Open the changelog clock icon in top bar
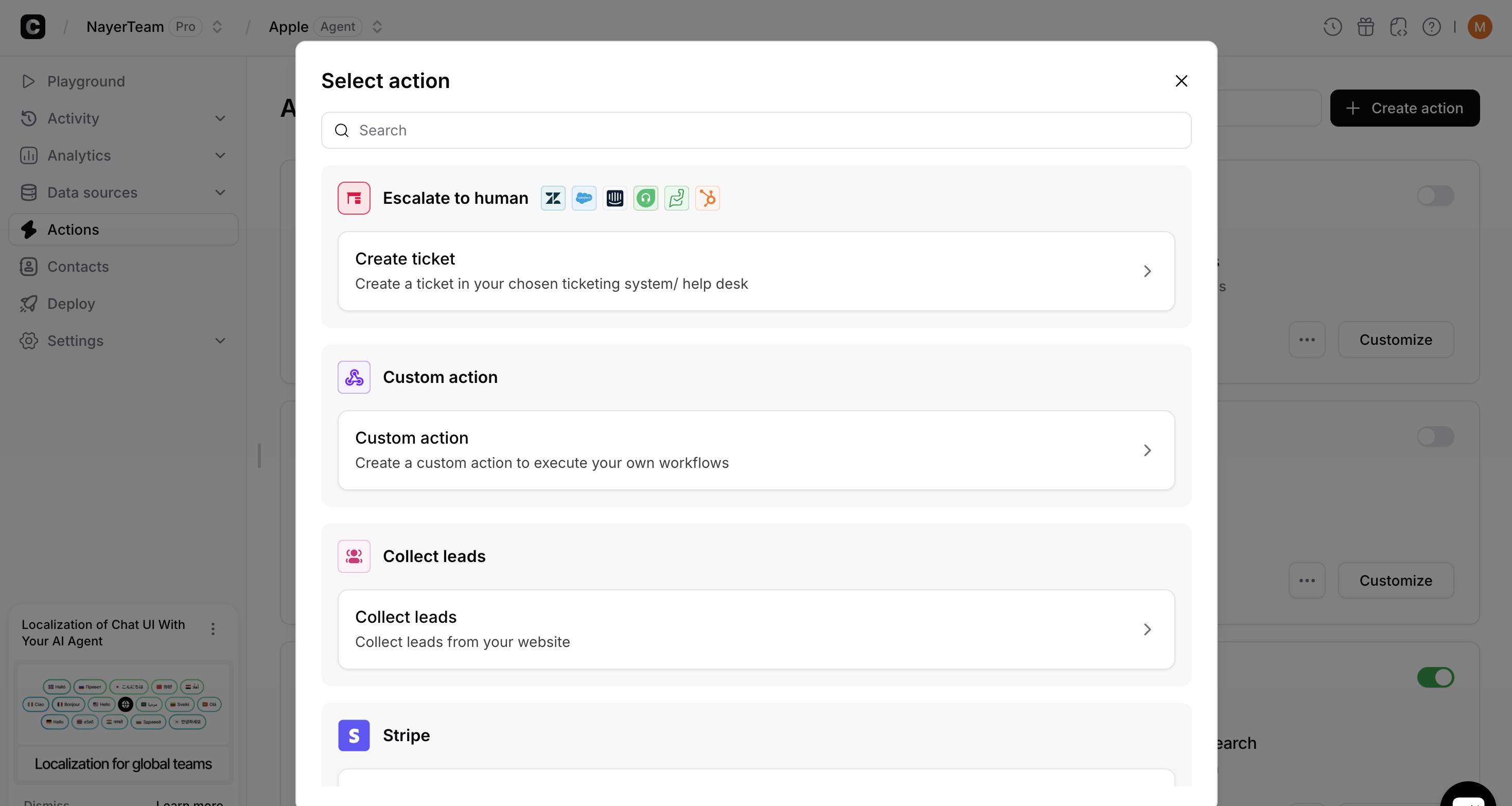 1332,26
